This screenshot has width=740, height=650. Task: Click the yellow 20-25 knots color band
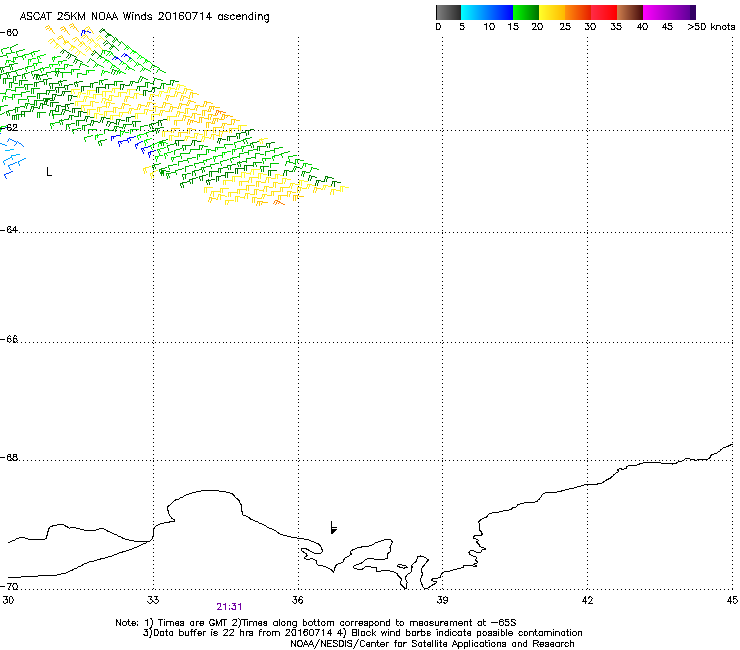tap(552, 12)
